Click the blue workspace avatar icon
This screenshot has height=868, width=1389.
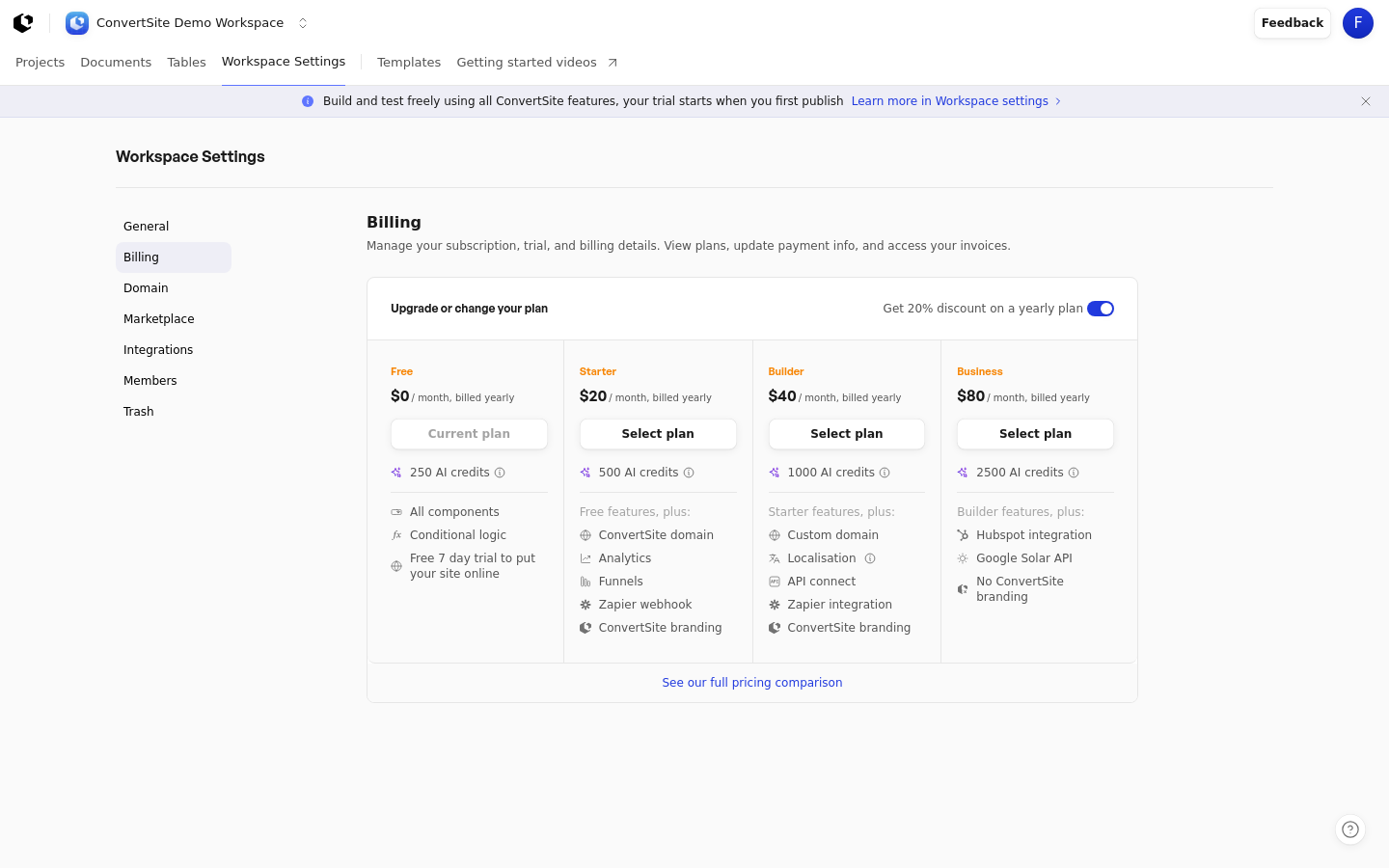77,23
